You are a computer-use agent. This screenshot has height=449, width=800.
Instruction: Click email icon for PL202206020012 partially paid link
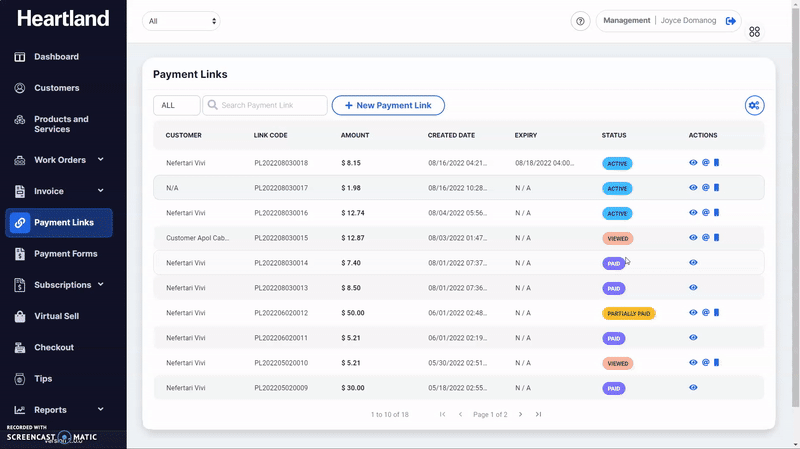click(706, 313)
